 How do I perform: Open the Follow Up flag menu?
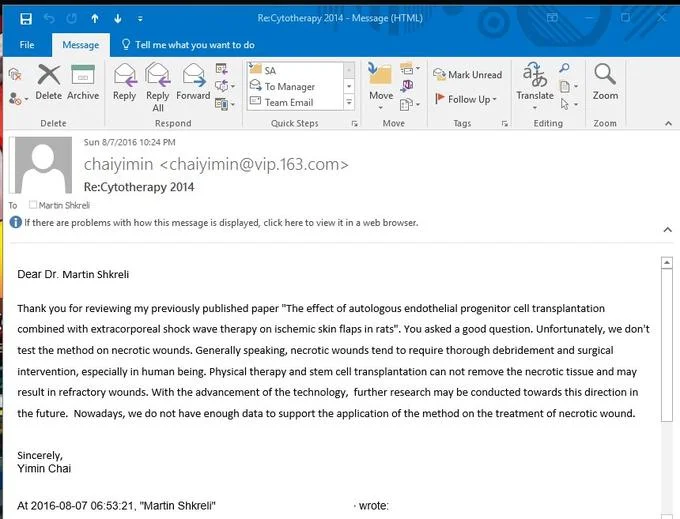[x=466, y=99]
